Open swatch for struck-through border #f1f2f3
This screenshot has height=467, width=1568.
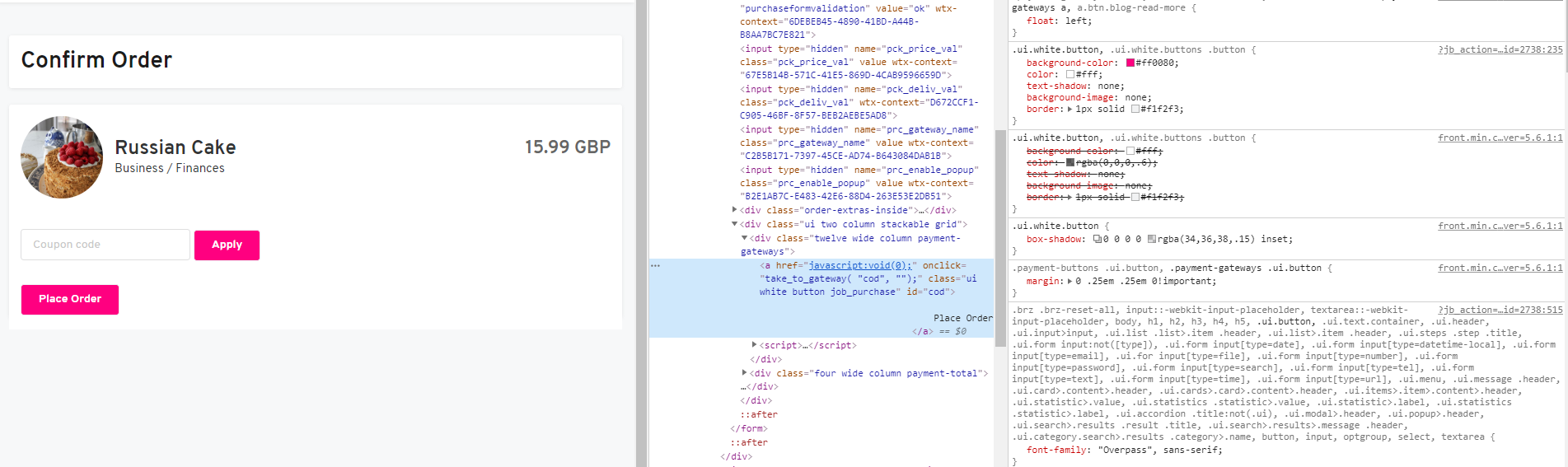click(1135, 197)
